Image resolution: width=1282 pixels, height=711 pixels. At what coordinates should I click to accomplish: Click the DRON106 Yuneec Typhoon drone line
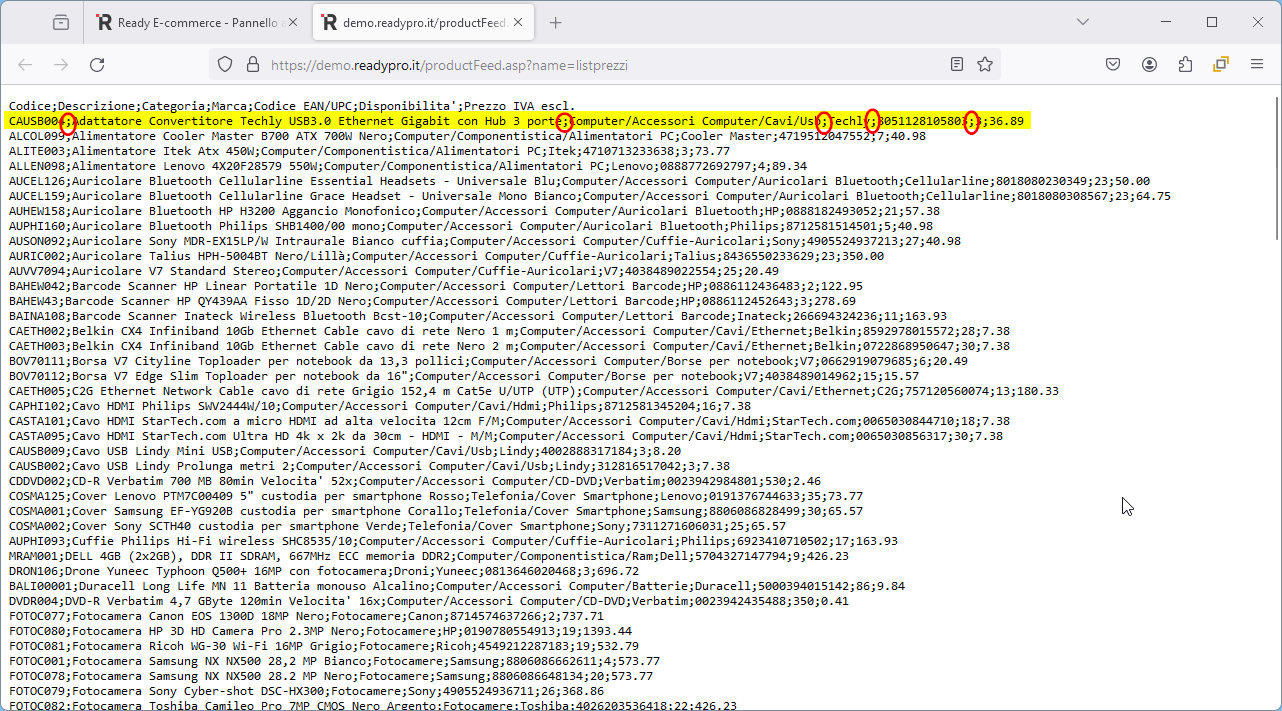click(323, 571)
